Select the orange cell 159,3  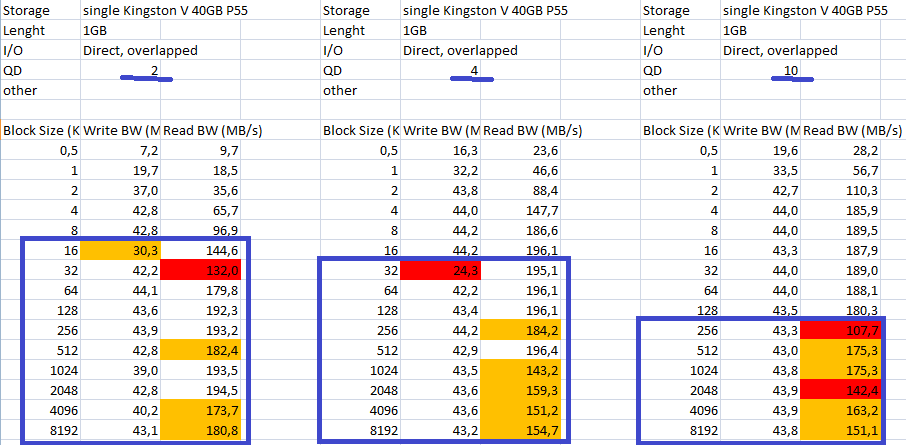coord(521,391)
